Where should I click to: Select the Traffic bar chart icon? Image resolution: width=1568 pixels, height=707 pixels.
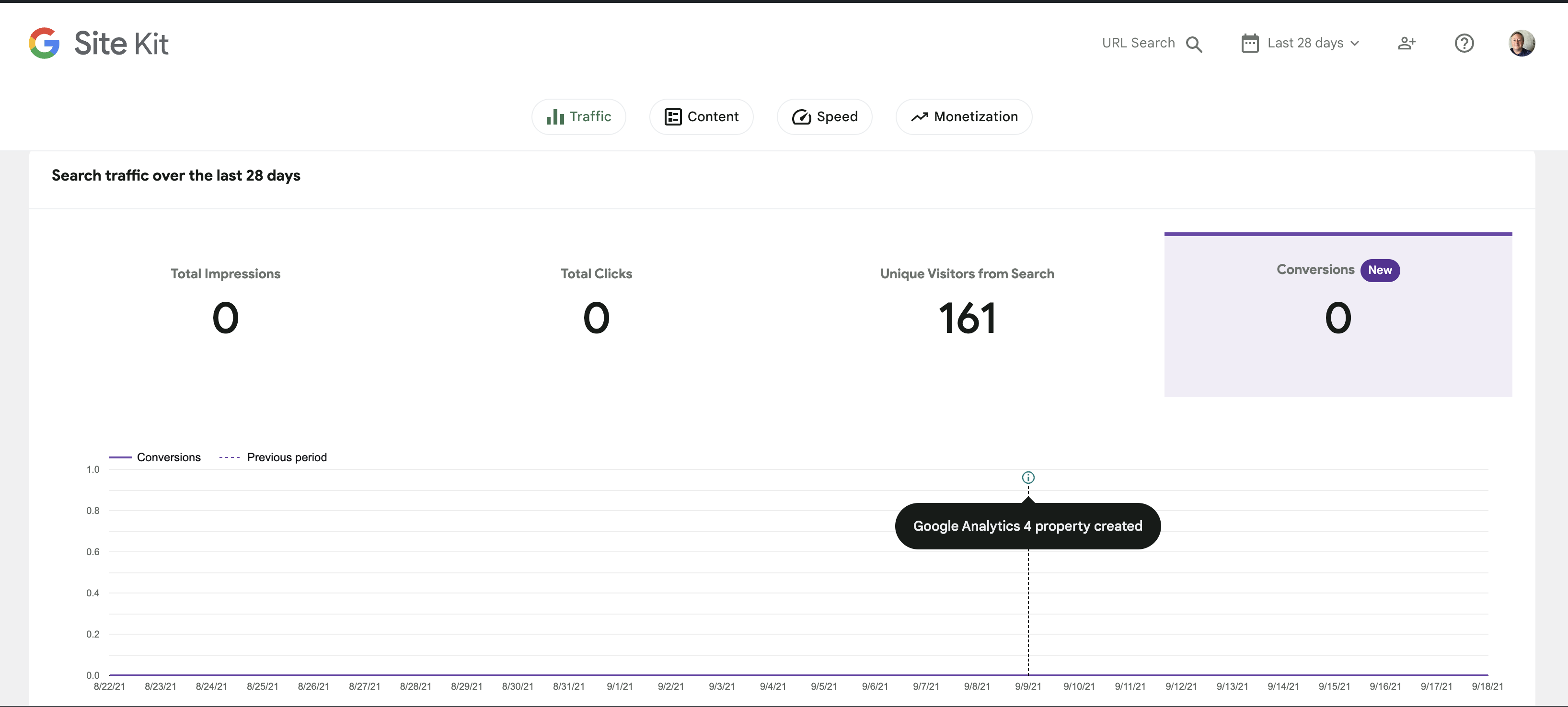(x=554, y=116)
